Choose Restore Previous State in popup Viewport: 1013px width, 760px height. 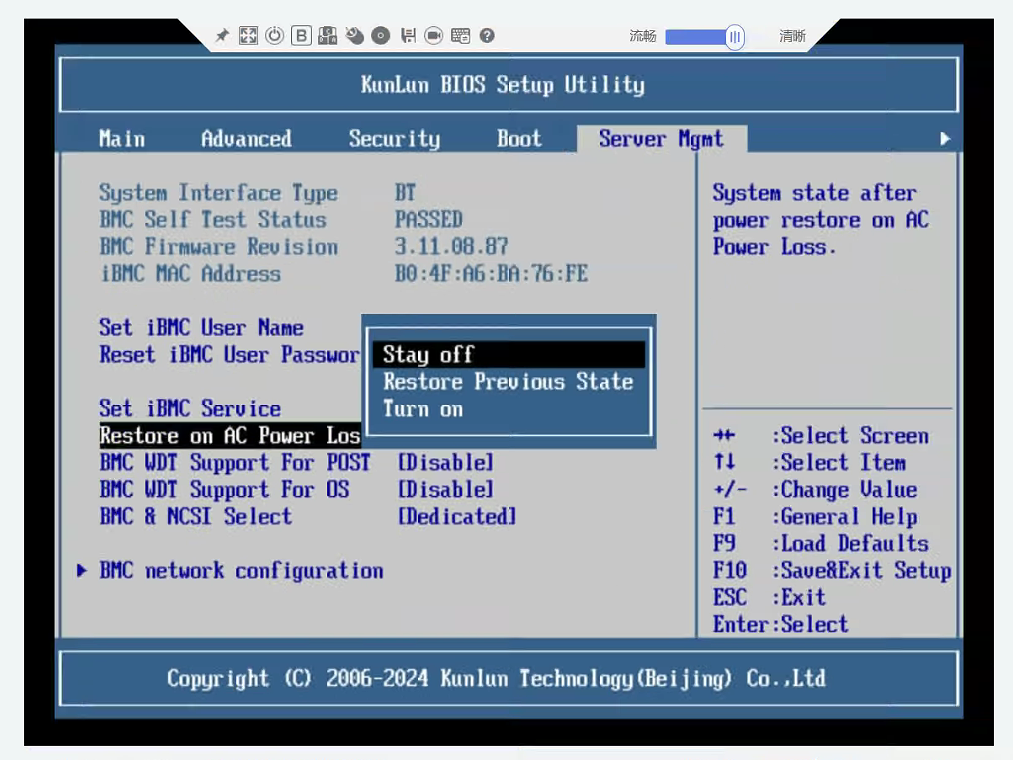507,382
